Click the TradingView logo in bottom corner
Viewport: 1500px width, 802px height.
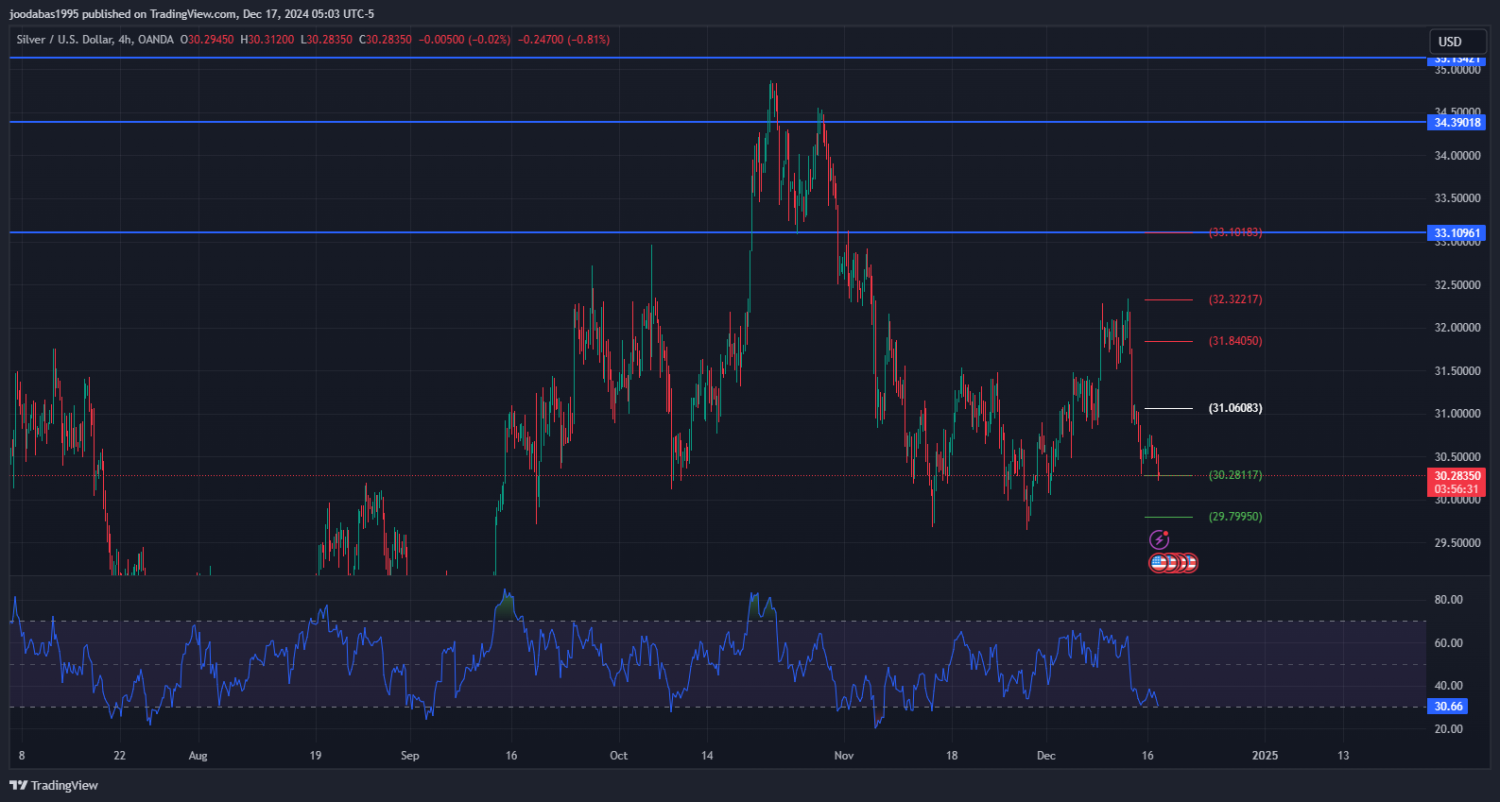pyautogui.click(x=54, y=785)
